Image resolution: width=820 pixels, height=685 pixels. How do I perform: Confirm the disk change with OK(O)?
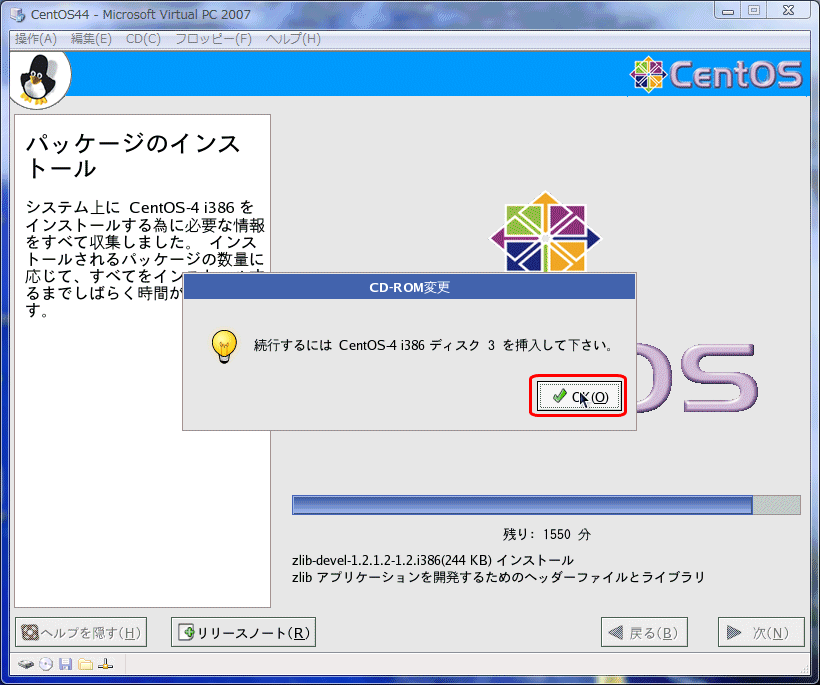(578, 396)
